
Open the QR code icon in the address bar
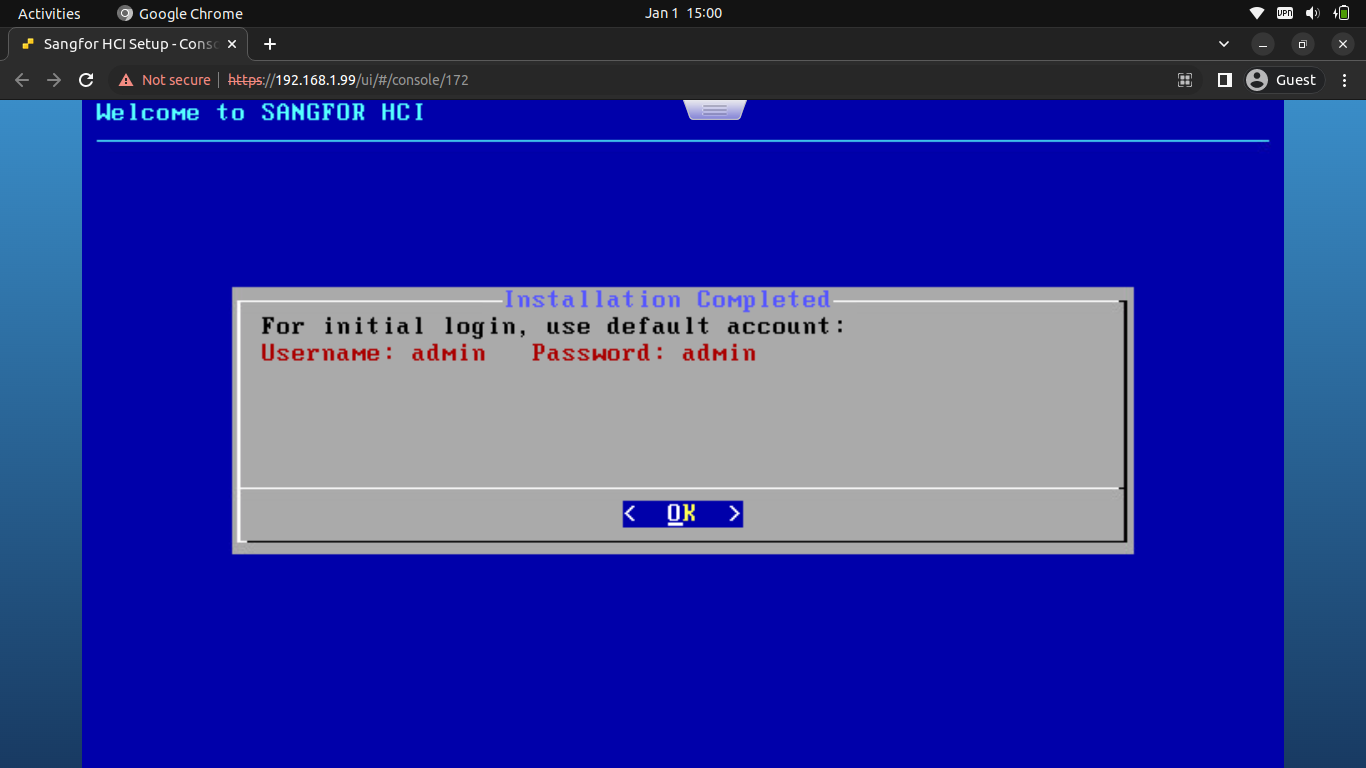click(x=1185, y=80)
